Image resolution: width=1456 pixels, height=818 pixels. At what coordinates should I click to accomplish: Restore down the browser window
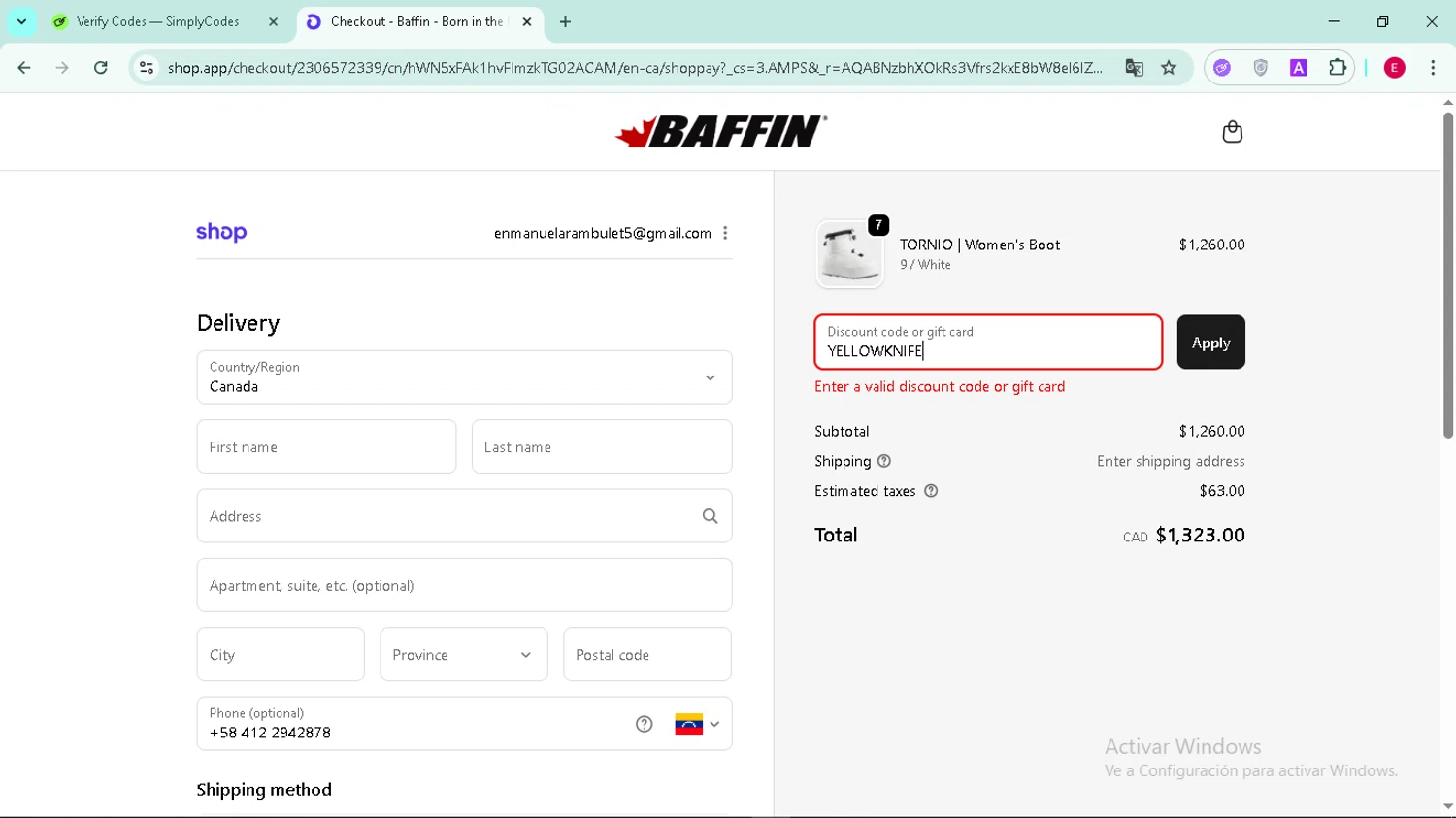coord(1383,21)
